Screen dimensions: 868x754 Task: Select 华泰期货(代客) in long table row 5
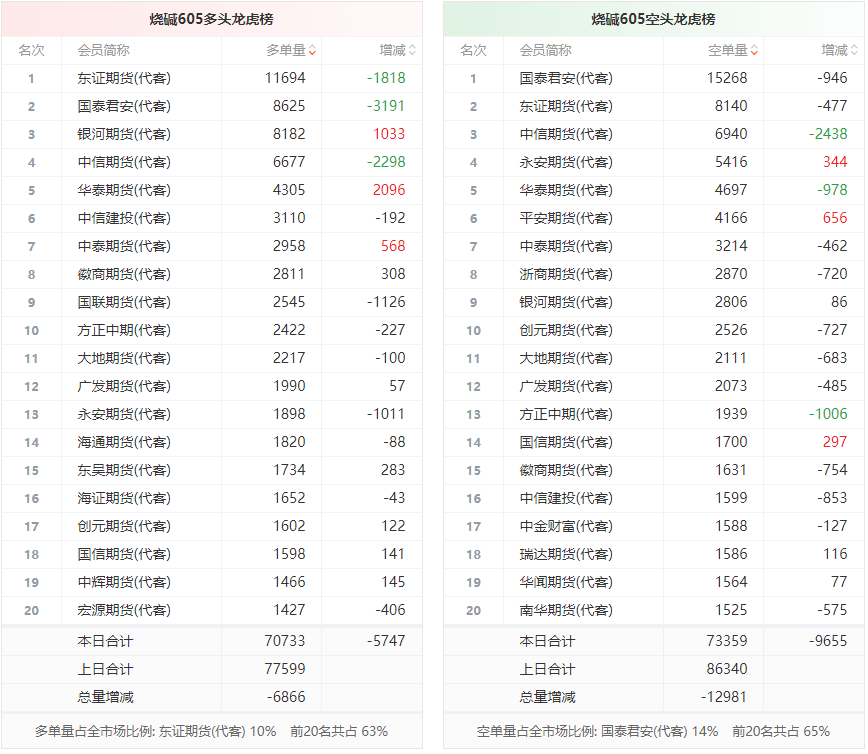[124, 190]
